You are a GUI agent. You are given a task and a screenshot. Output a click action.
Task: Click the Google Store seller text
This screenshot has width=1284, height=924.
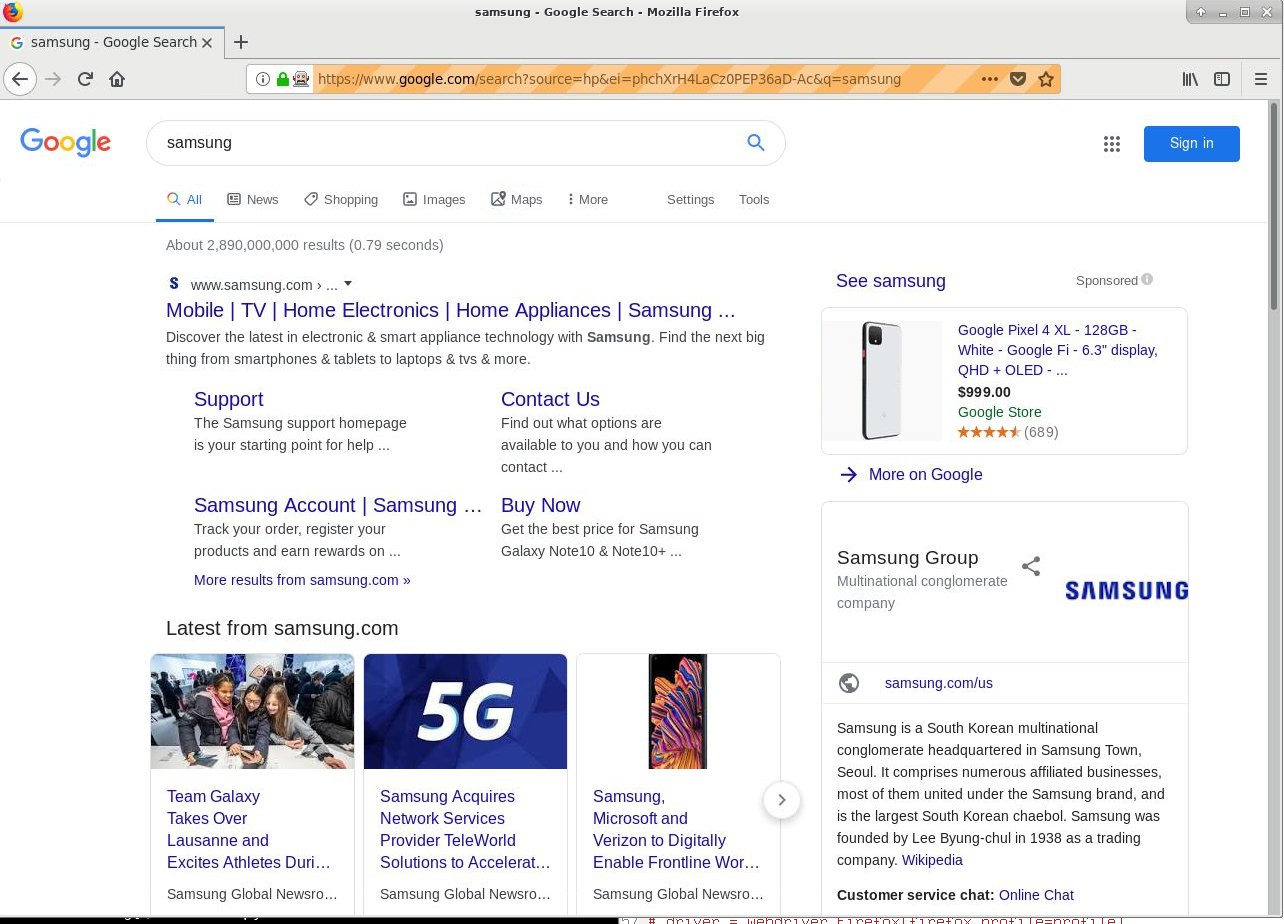tap(999, 412)
